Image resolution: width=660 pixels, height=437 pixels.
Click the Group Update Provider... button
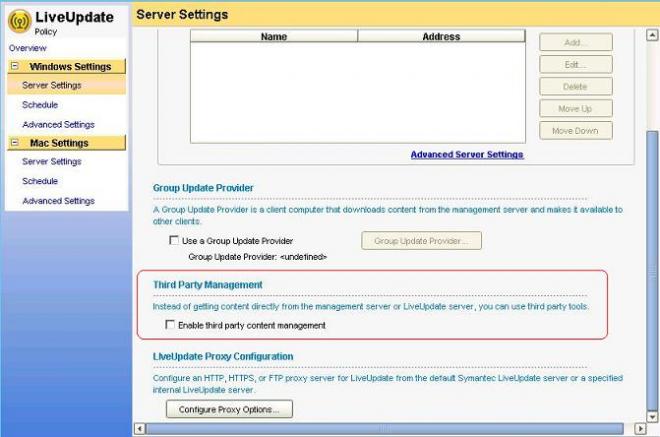[x=421, y=241]
